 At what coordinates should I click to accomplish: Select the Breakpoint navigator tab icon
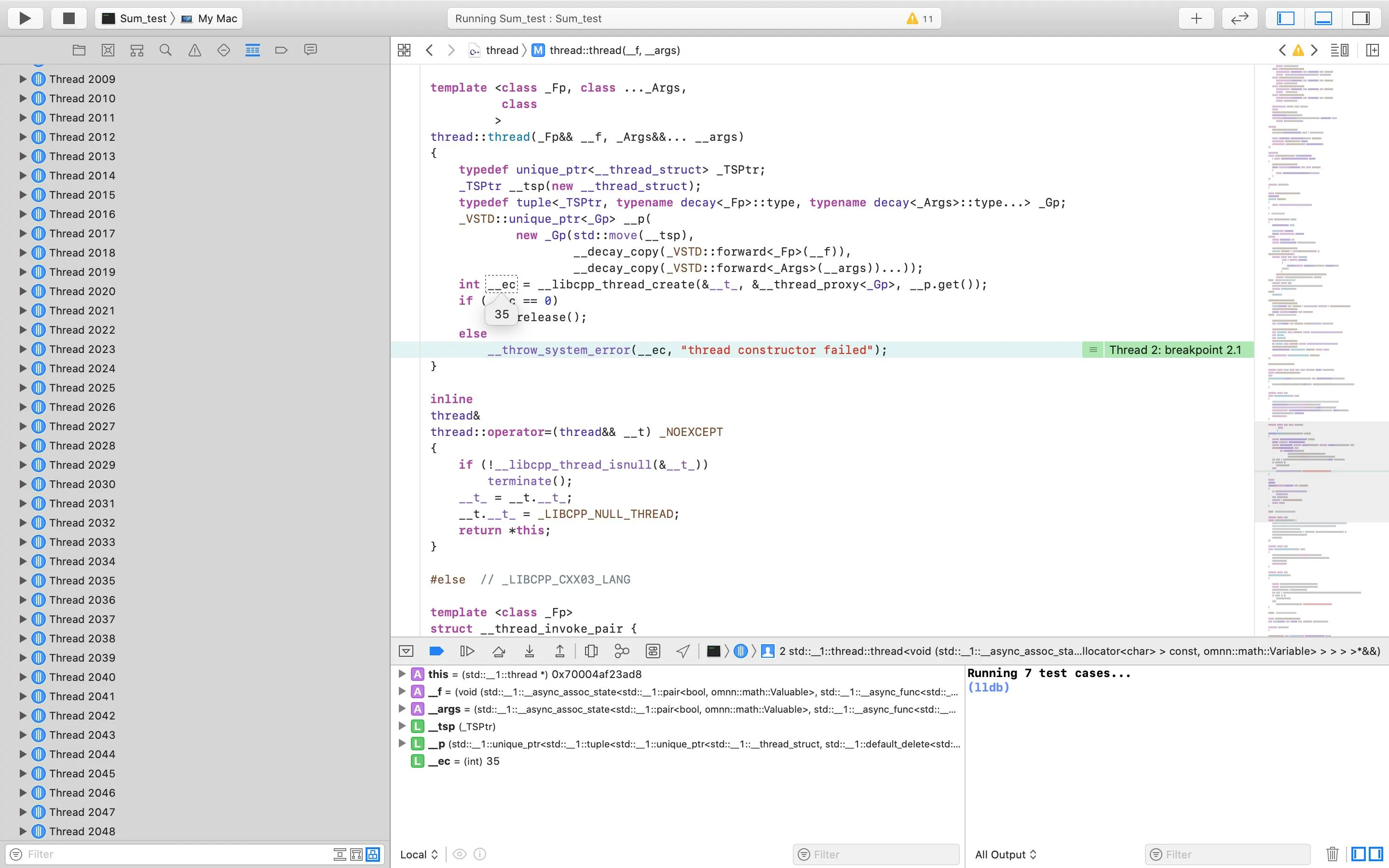281,51
